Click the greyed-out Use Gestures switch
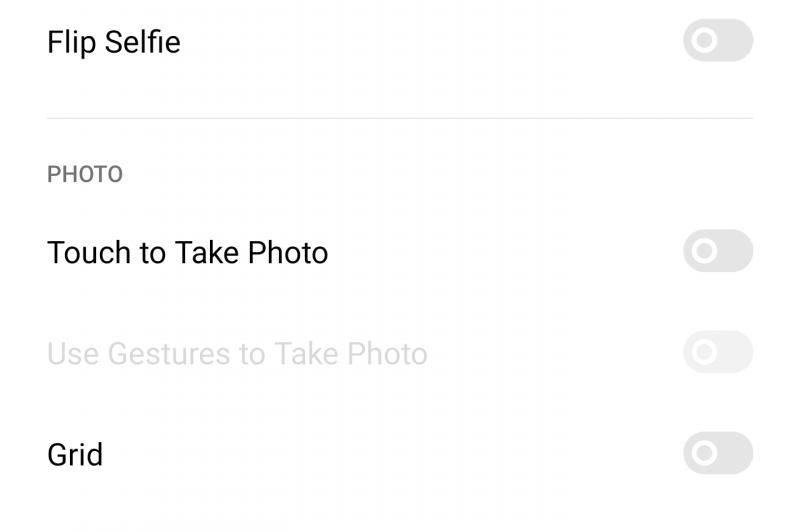 pos(717,352)
